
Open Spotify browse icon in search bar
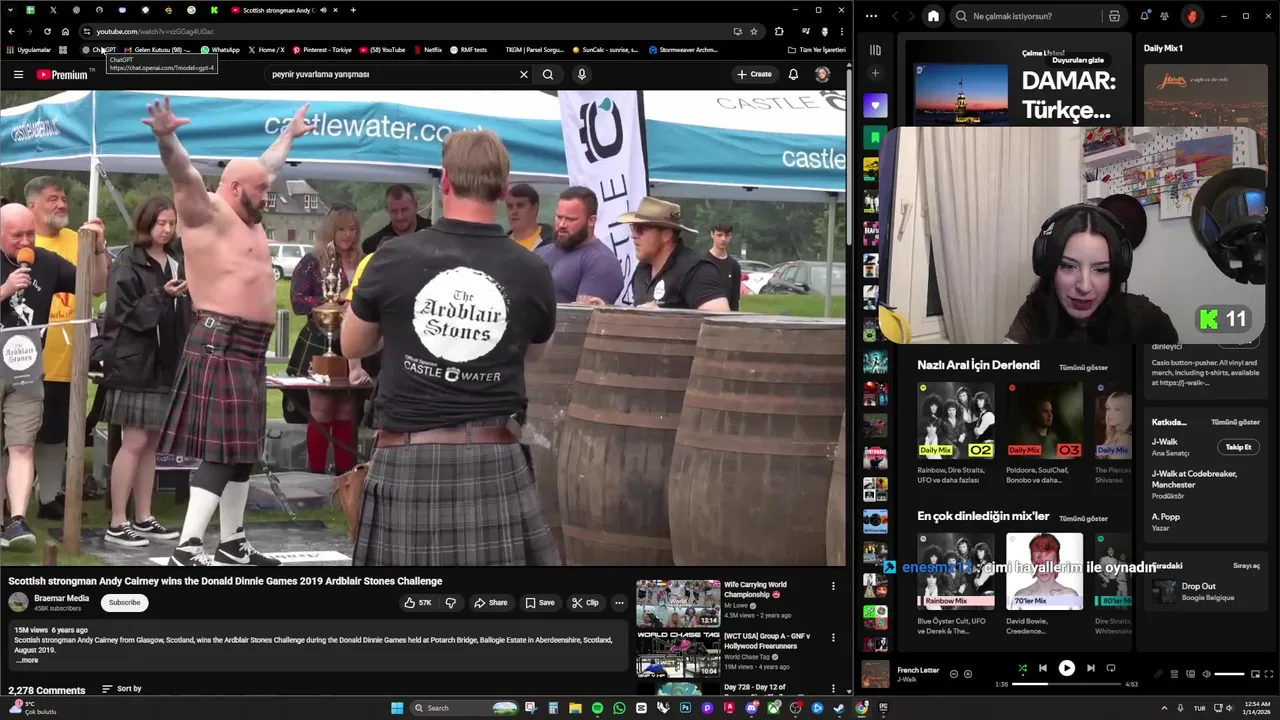(x=1114, y=16)
